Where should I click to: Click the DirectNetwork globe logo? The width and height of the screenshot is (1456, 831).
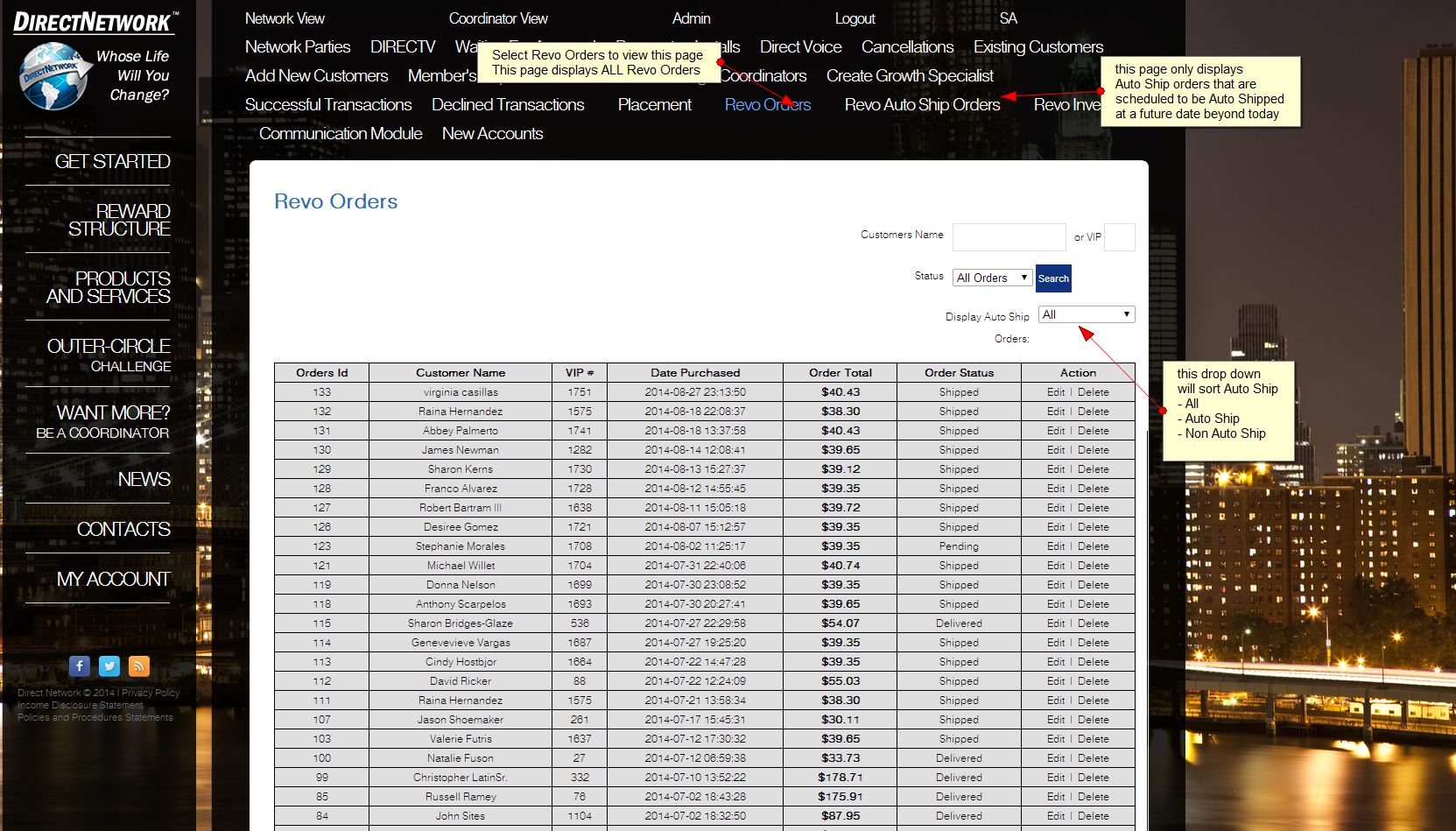tap(54, 77)
